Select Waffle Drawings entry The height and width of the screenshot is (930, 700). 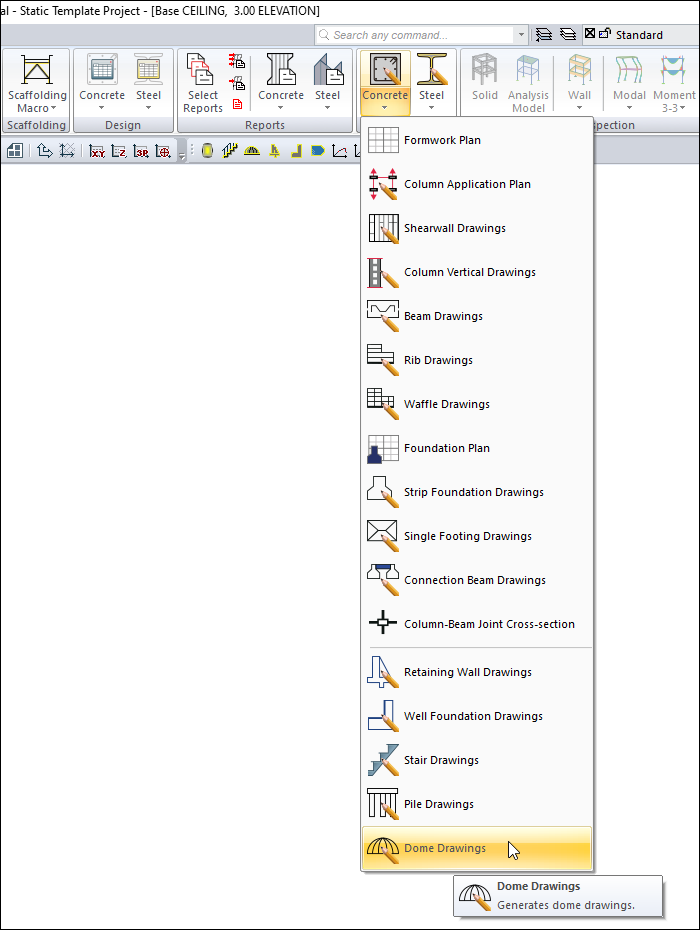(x=476, y=404)
